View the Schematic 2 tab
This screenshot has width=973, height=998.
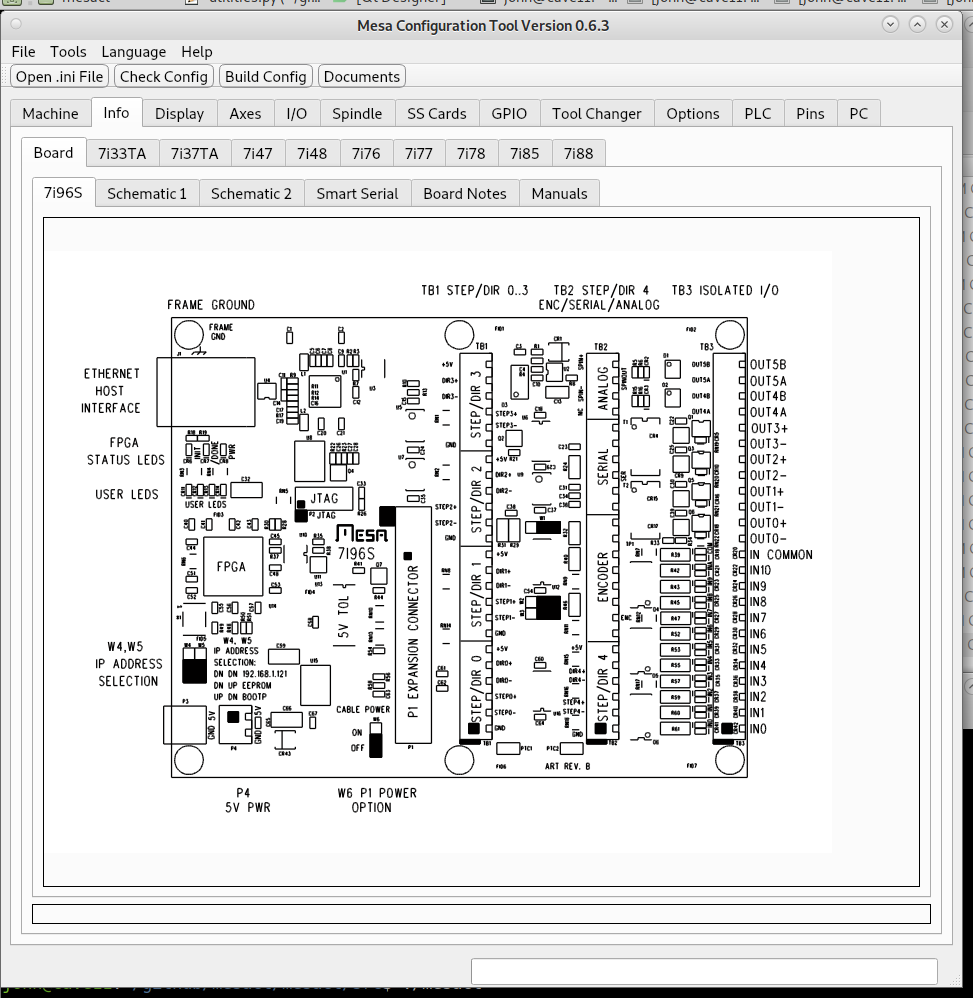point(251,193)
